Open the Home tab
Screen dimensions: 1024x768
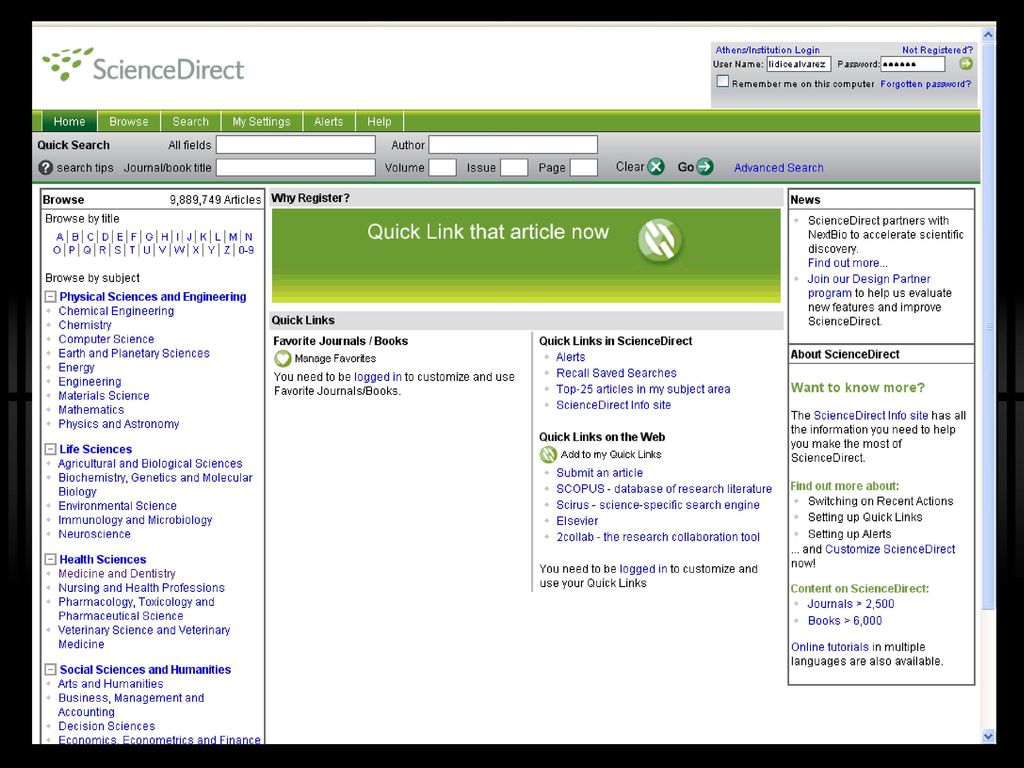69,121
